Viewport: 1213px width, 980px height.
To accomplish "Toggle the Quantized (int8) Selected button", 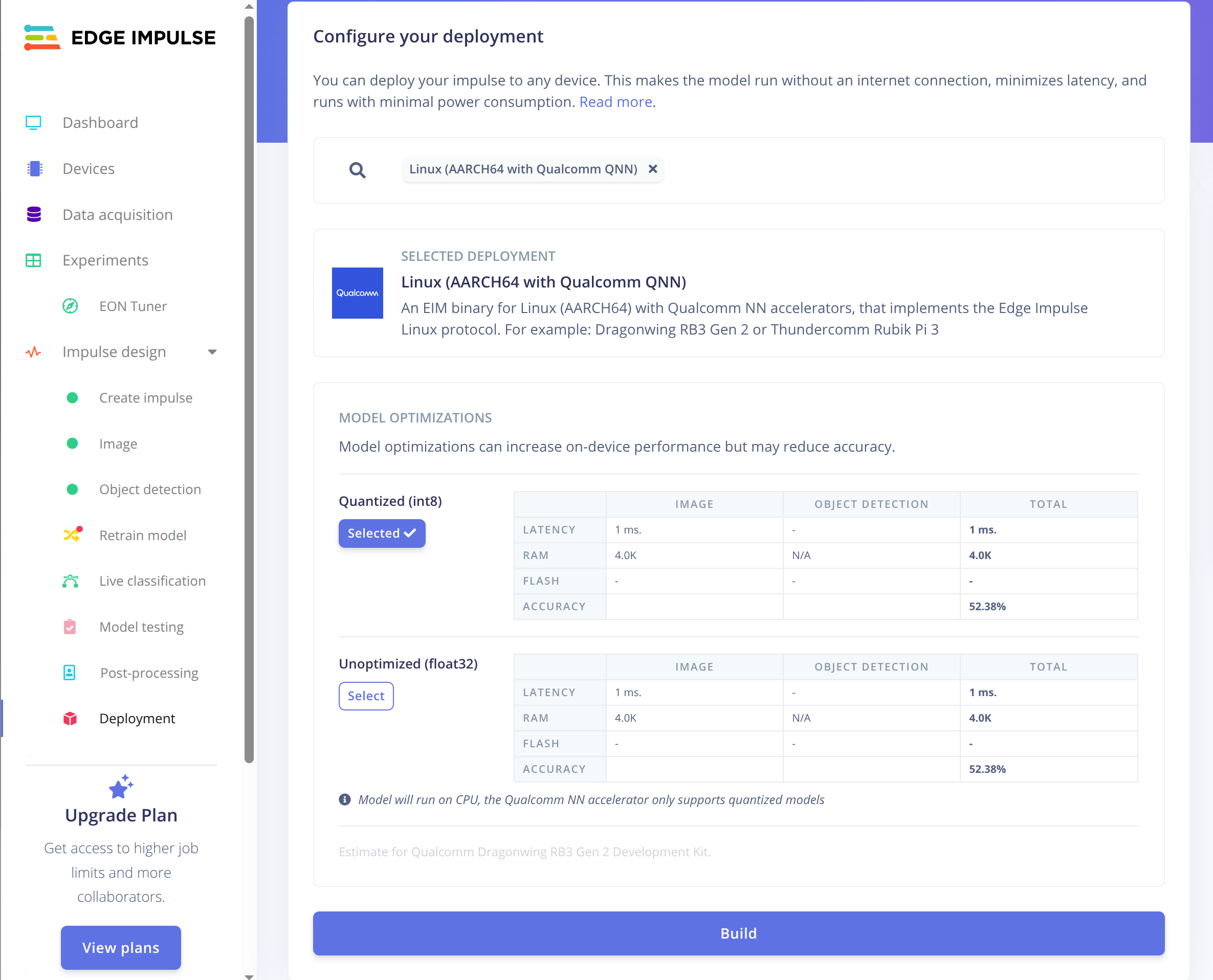I will [x=382, y=533].
